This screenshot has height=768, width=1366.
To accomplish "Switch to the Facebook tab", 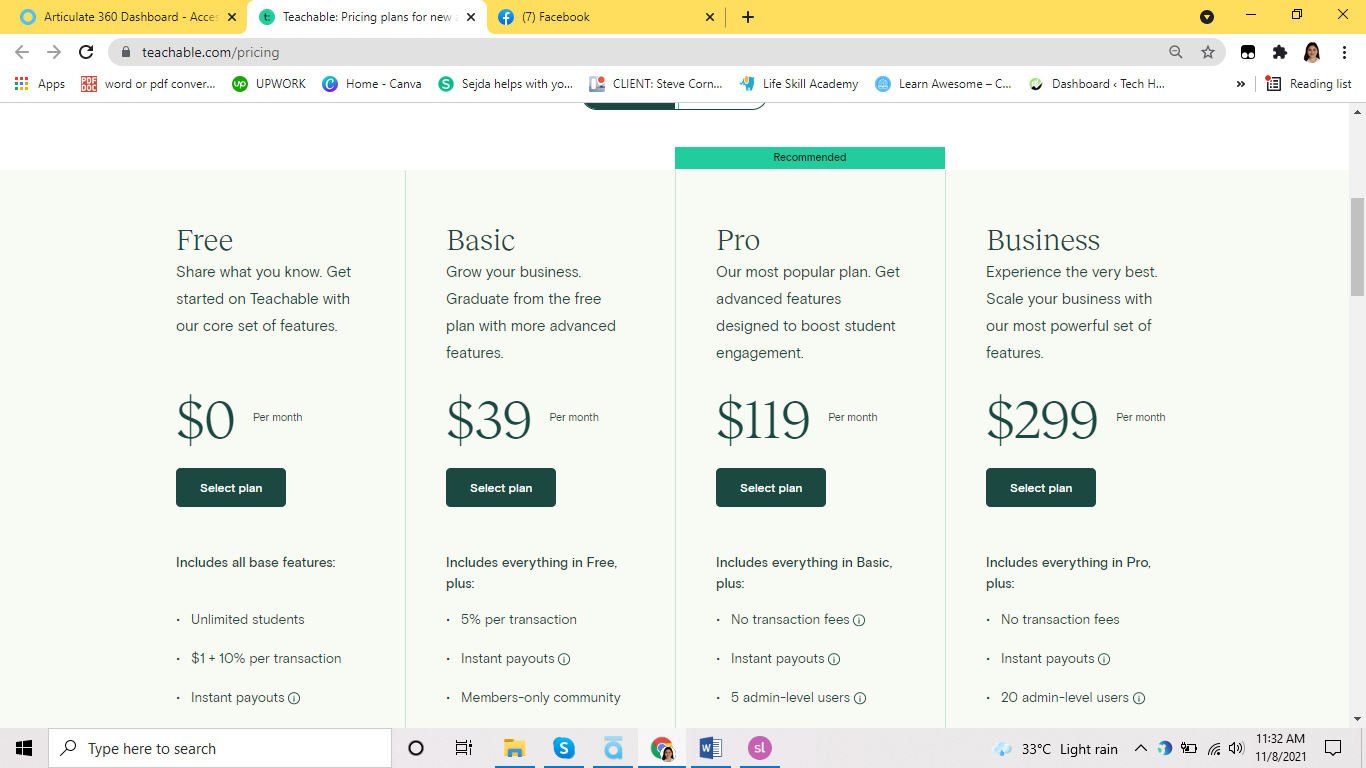I will (607, 17).
